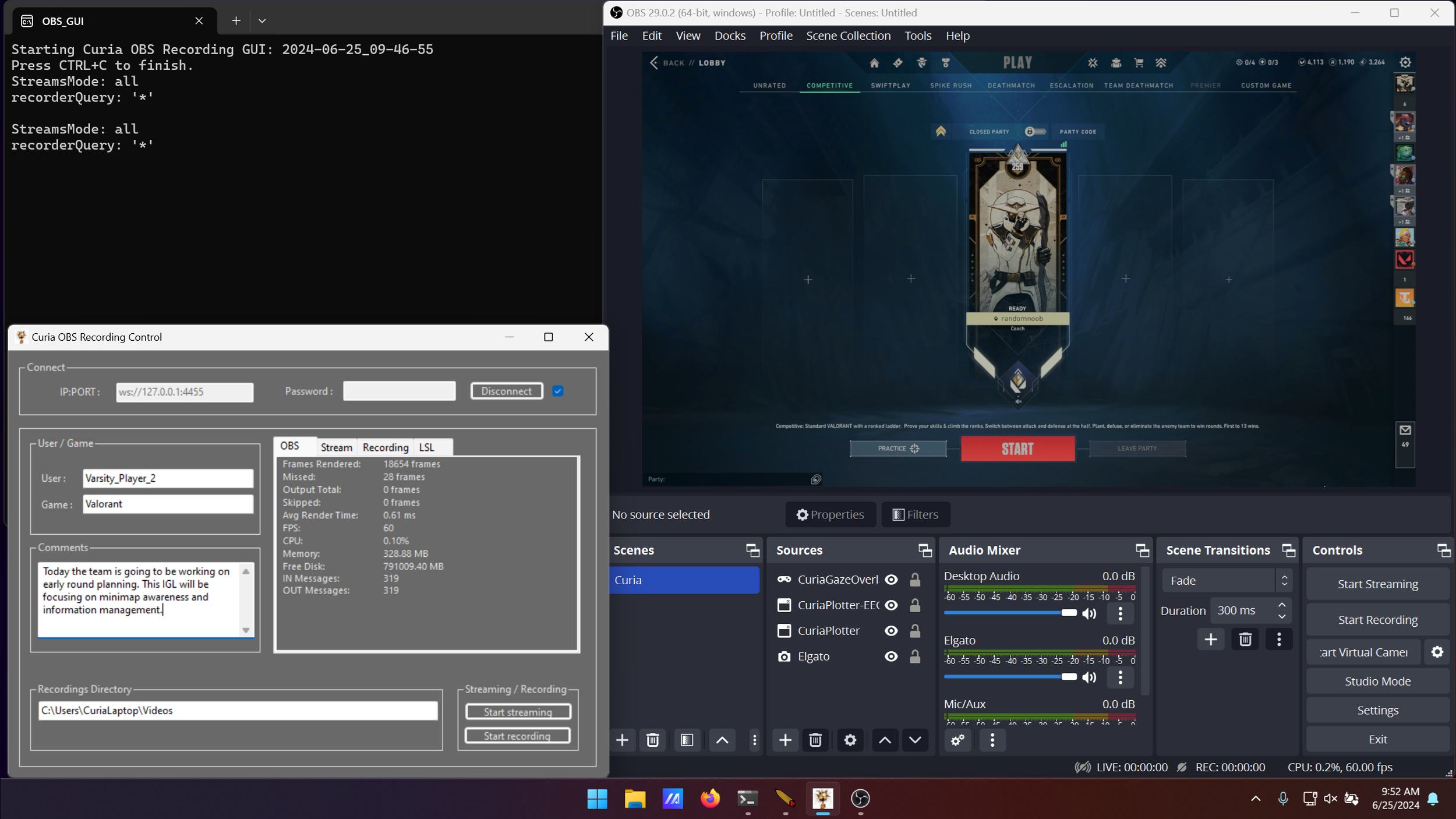This screenshot has width=1456, height=819.
Task: Pop out the Scene Transitions dock icon
Action: [1288, 550]
